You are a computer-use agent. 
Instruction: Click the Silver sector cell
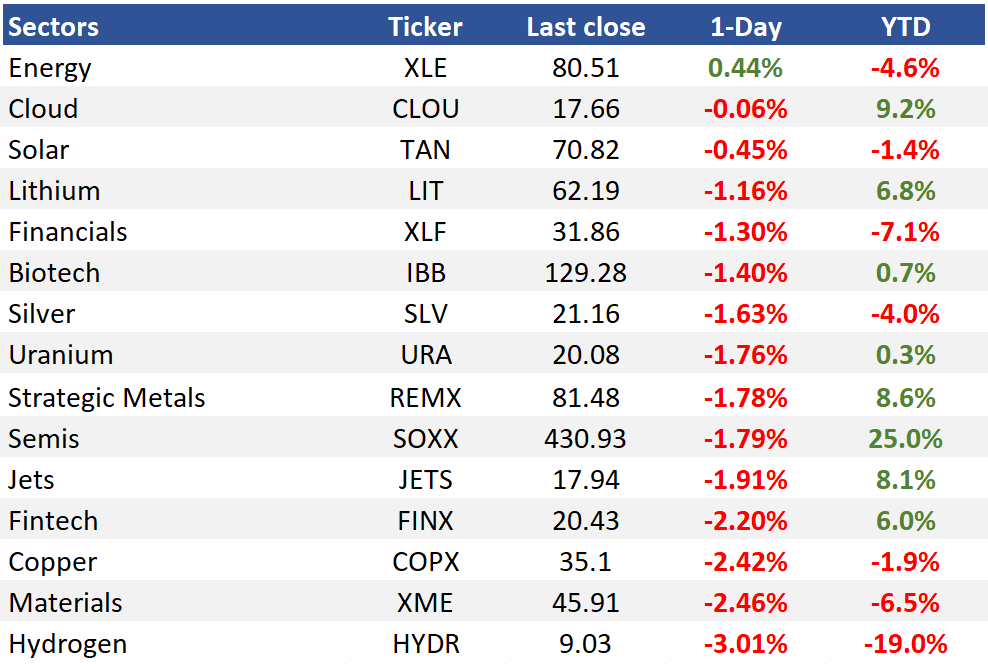click(x=42, y=314)
